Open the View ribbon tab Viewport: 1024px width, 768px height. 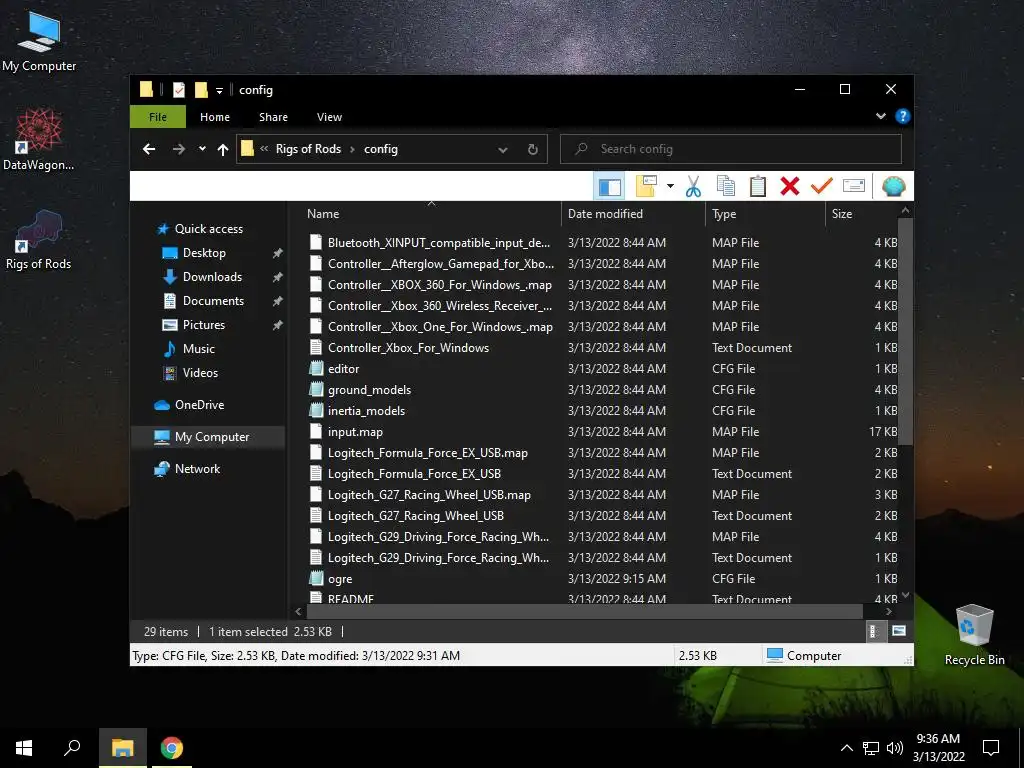tap(329, 117)
